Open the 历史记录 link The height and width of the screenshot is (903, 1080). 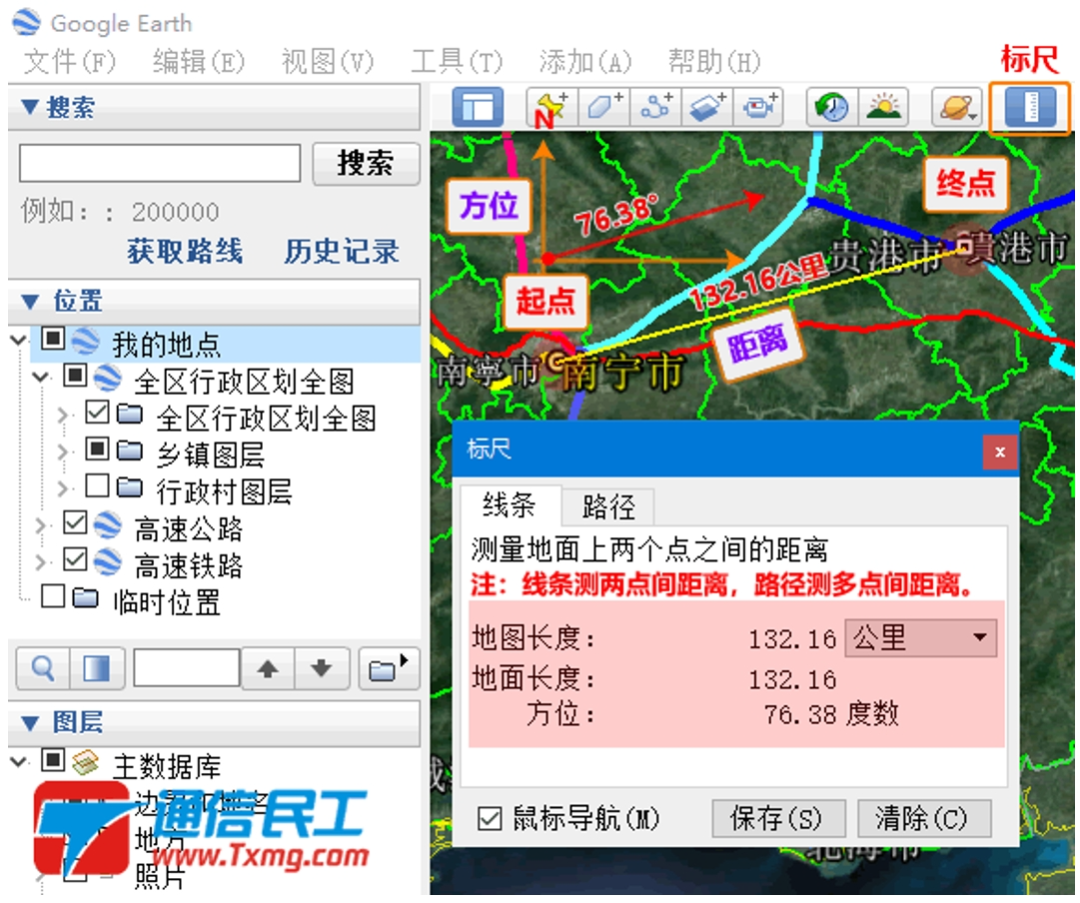[x=342, y=251]
